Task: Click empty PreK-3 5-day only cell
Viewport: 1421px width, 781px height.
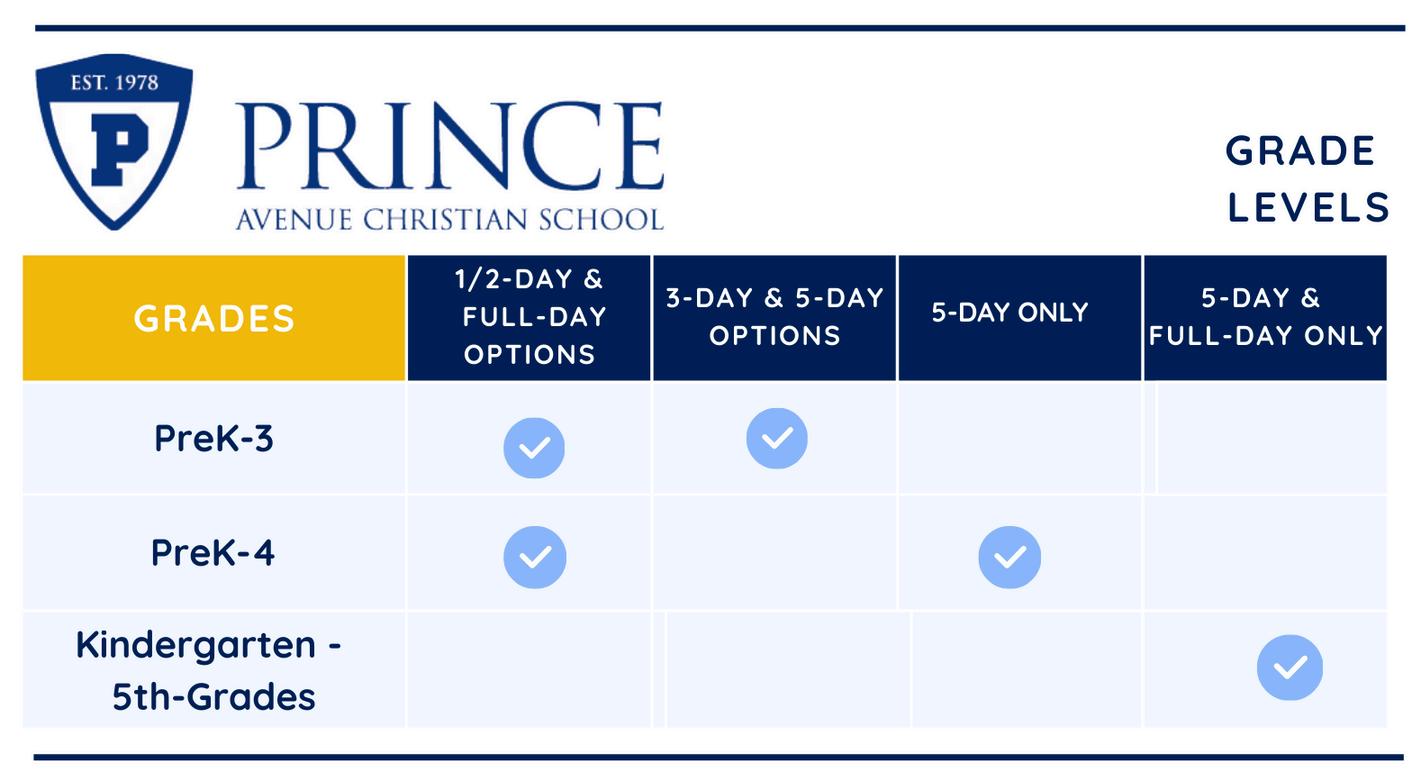Action: pyautogui.click(x=1020, y=438)
